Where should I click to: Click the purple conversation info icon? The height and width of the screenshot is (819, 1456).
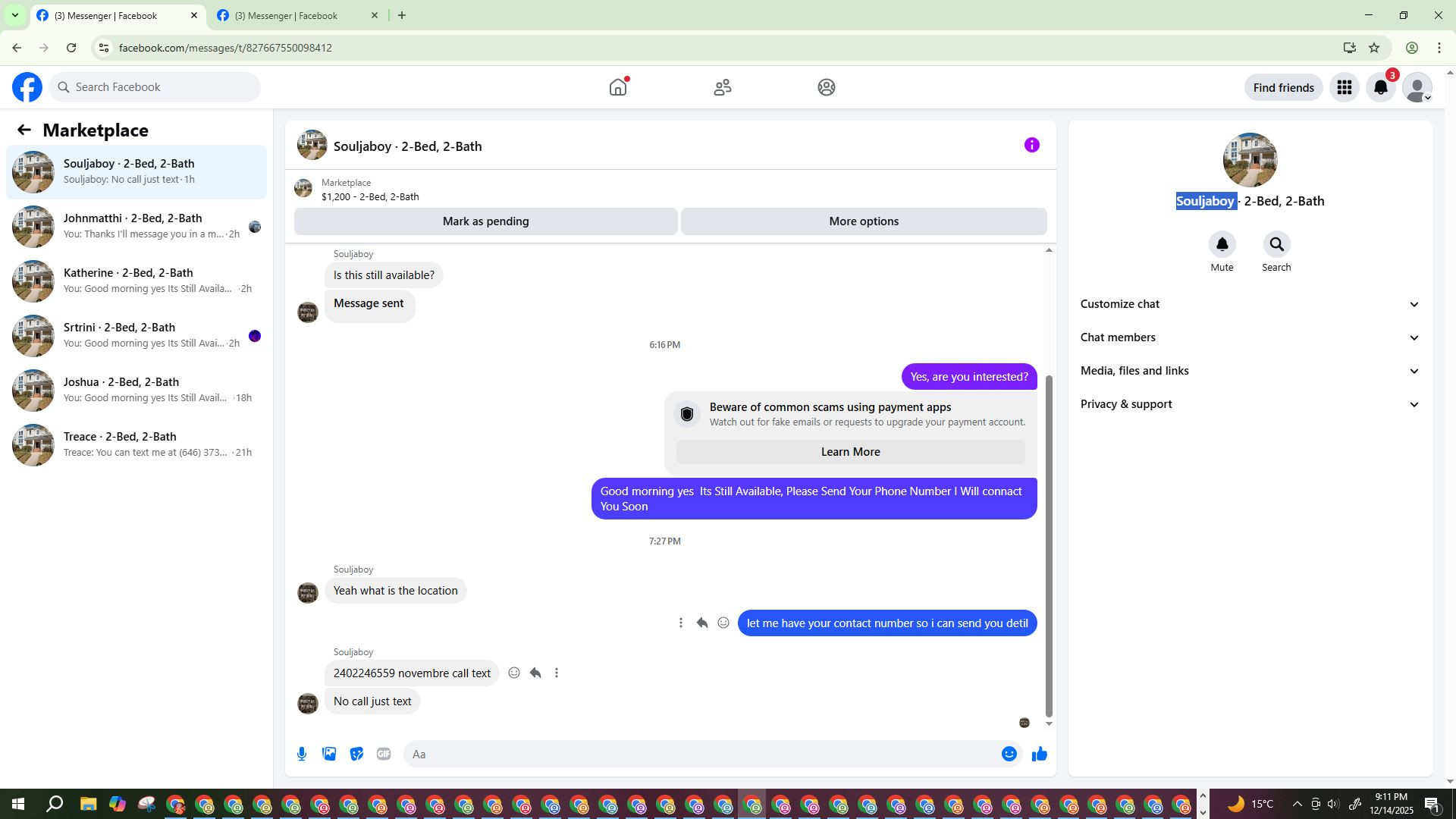point(1031,145)
